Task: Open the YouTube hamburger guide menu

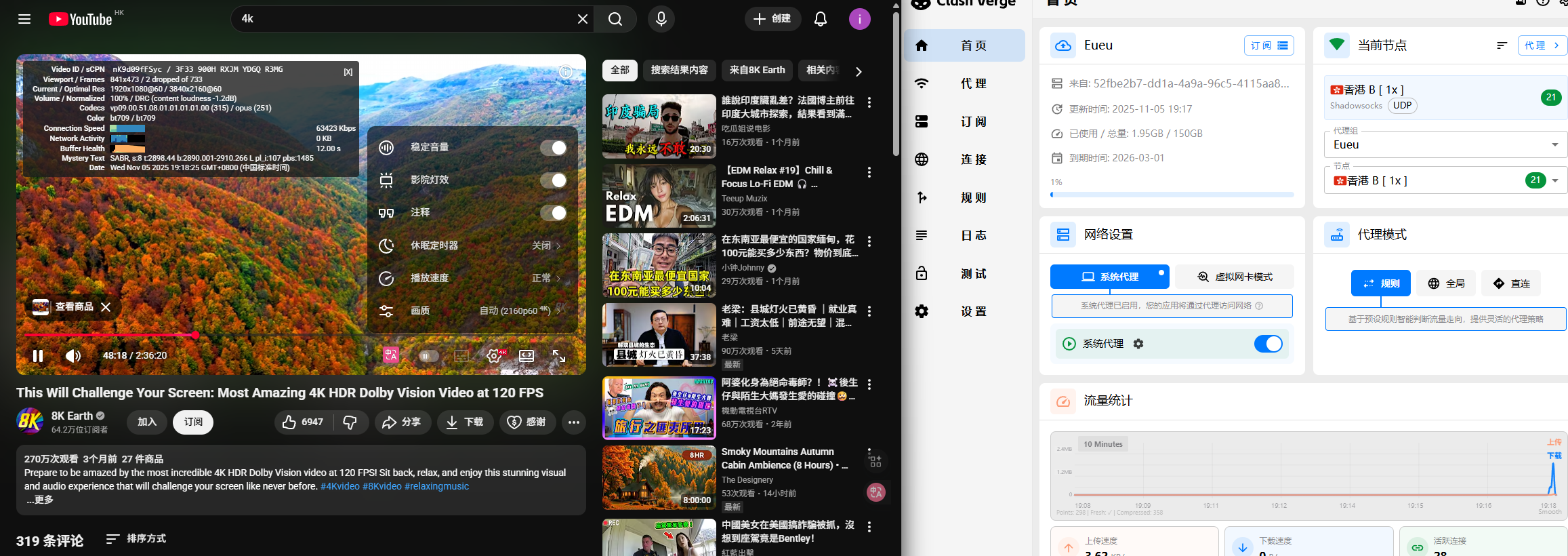Action: (x=24, y=19)
